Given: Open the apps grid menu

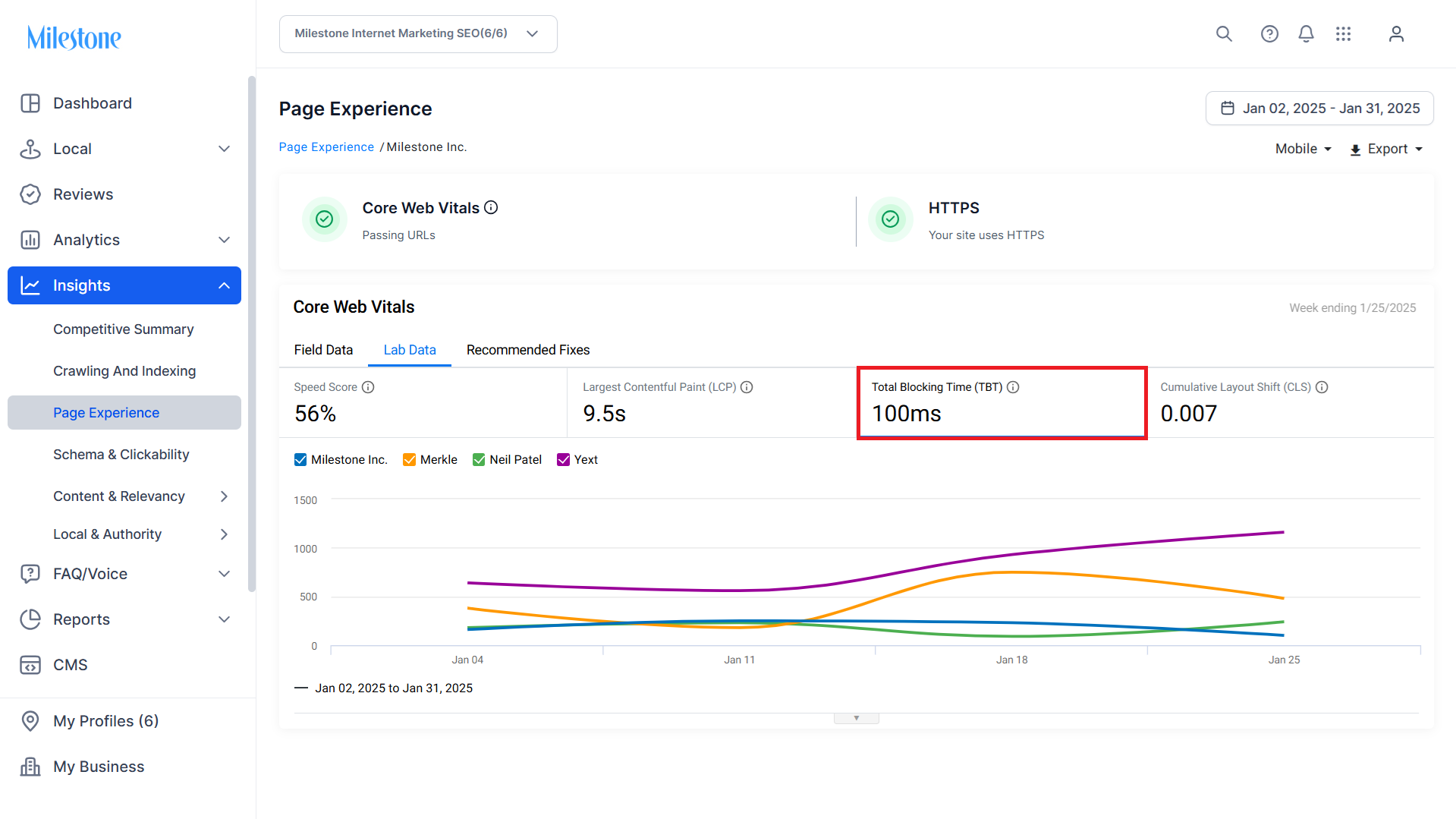Looking at the screenshot, I should tap(1344, 34).
